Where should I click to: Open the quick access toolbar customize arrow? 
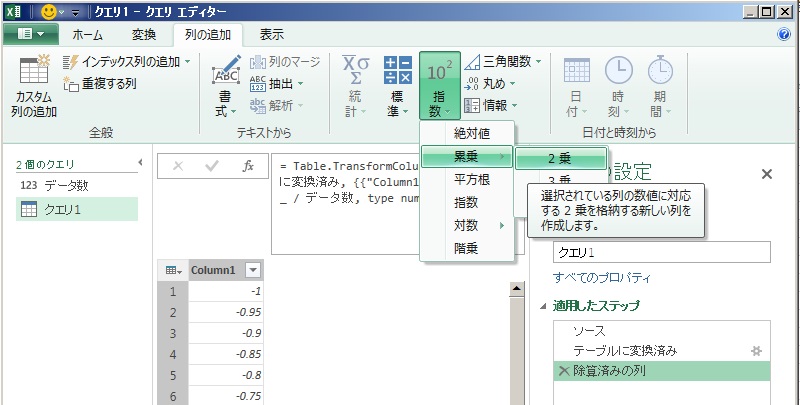pos(76,12)
